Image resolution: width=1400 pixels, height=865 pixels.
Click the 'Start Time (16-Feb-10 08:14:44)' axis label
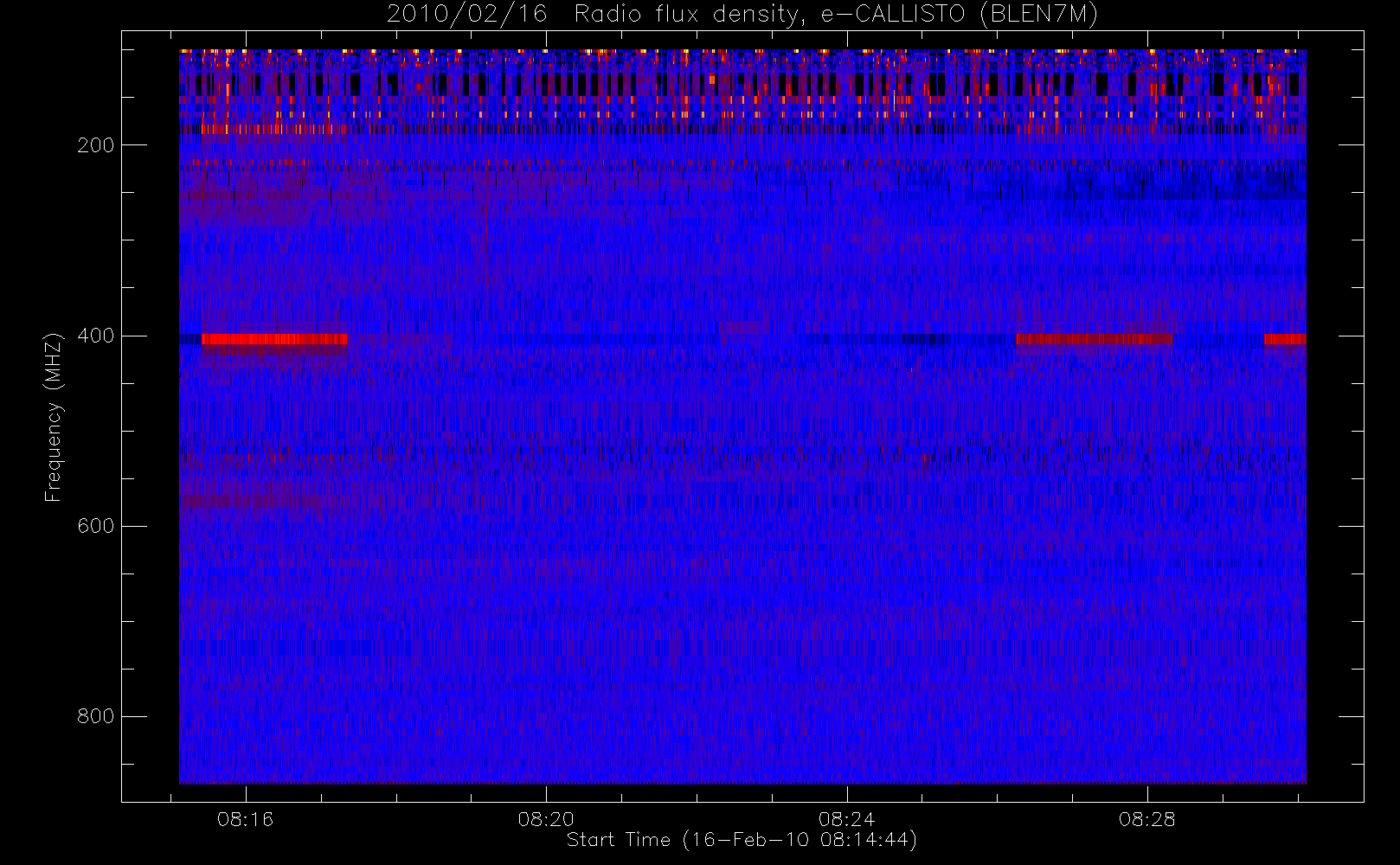tap(742, 840)
